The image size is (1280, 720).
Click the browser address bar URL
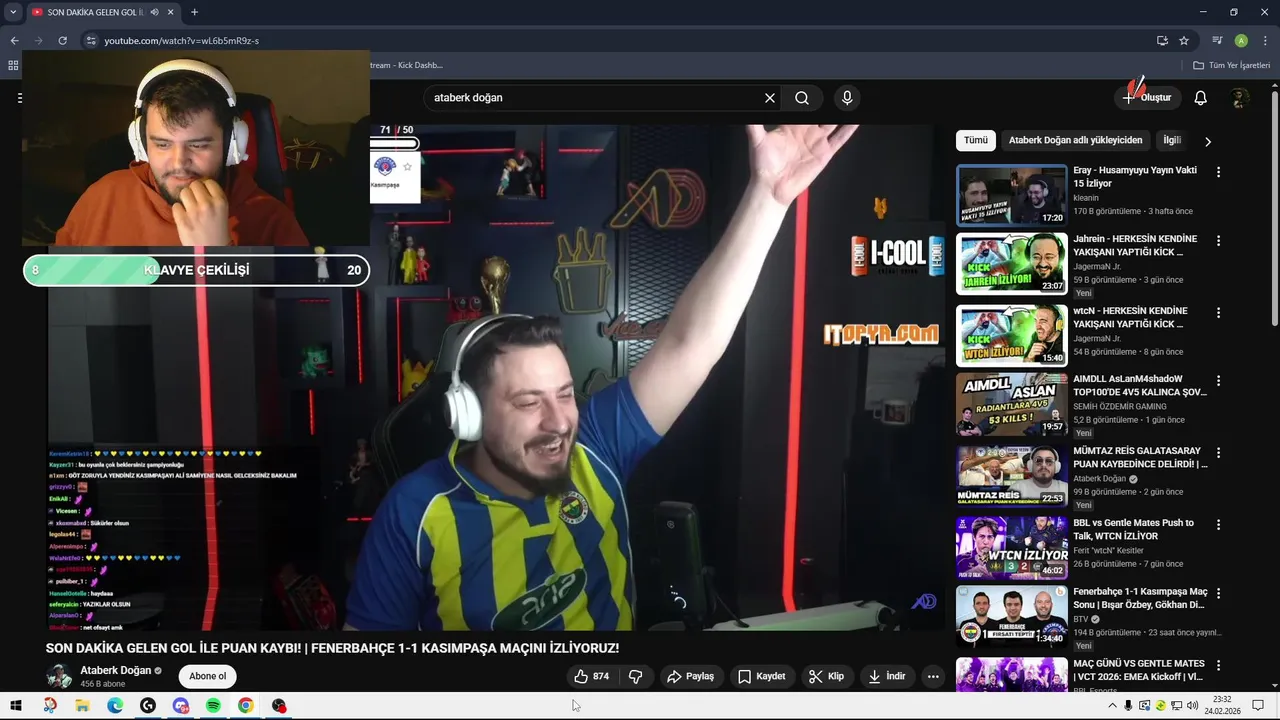182,41
